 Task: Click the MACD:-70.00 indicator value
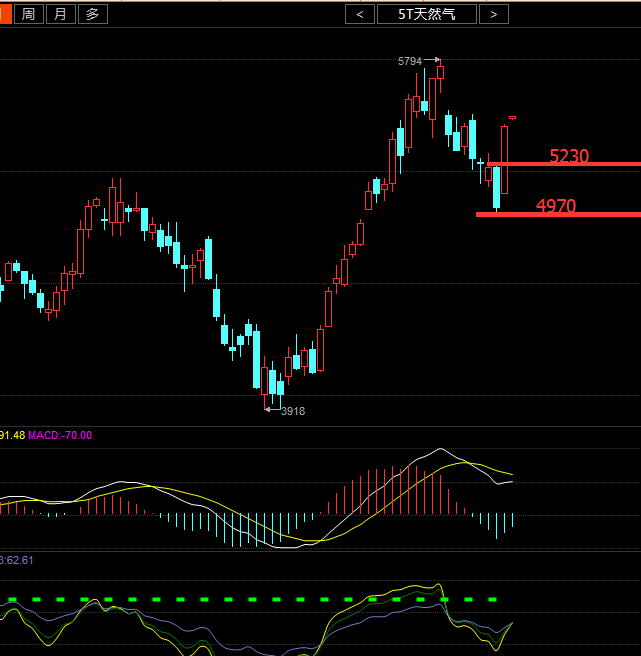click(60, 435)
